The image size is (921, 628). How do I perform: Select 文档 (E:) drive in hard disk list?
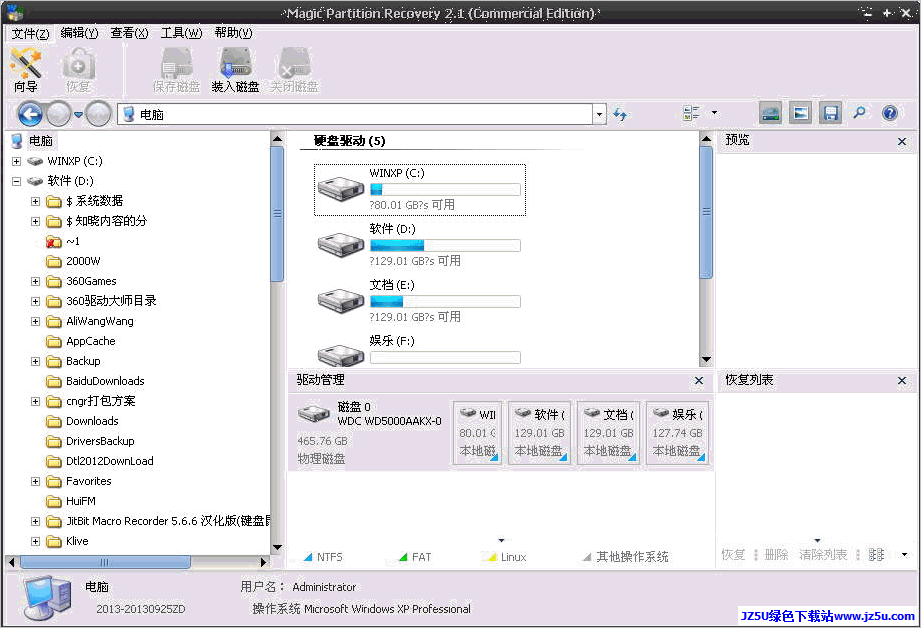click(x=419, y=301)
